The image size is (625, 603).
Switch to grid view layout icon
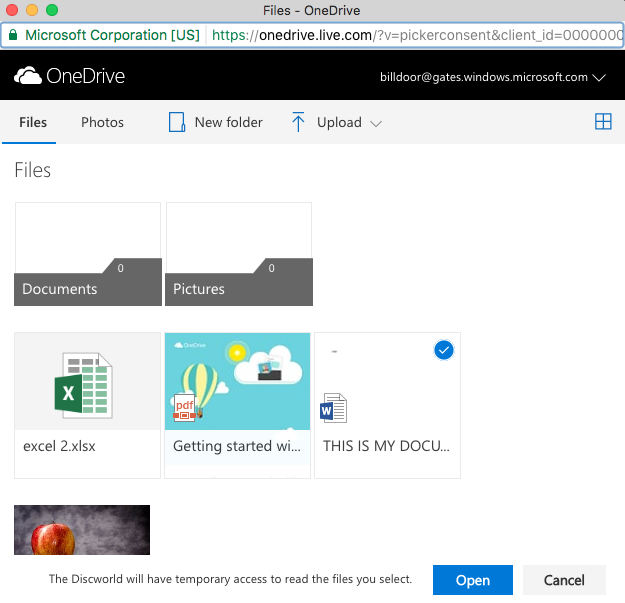[603, 122]
